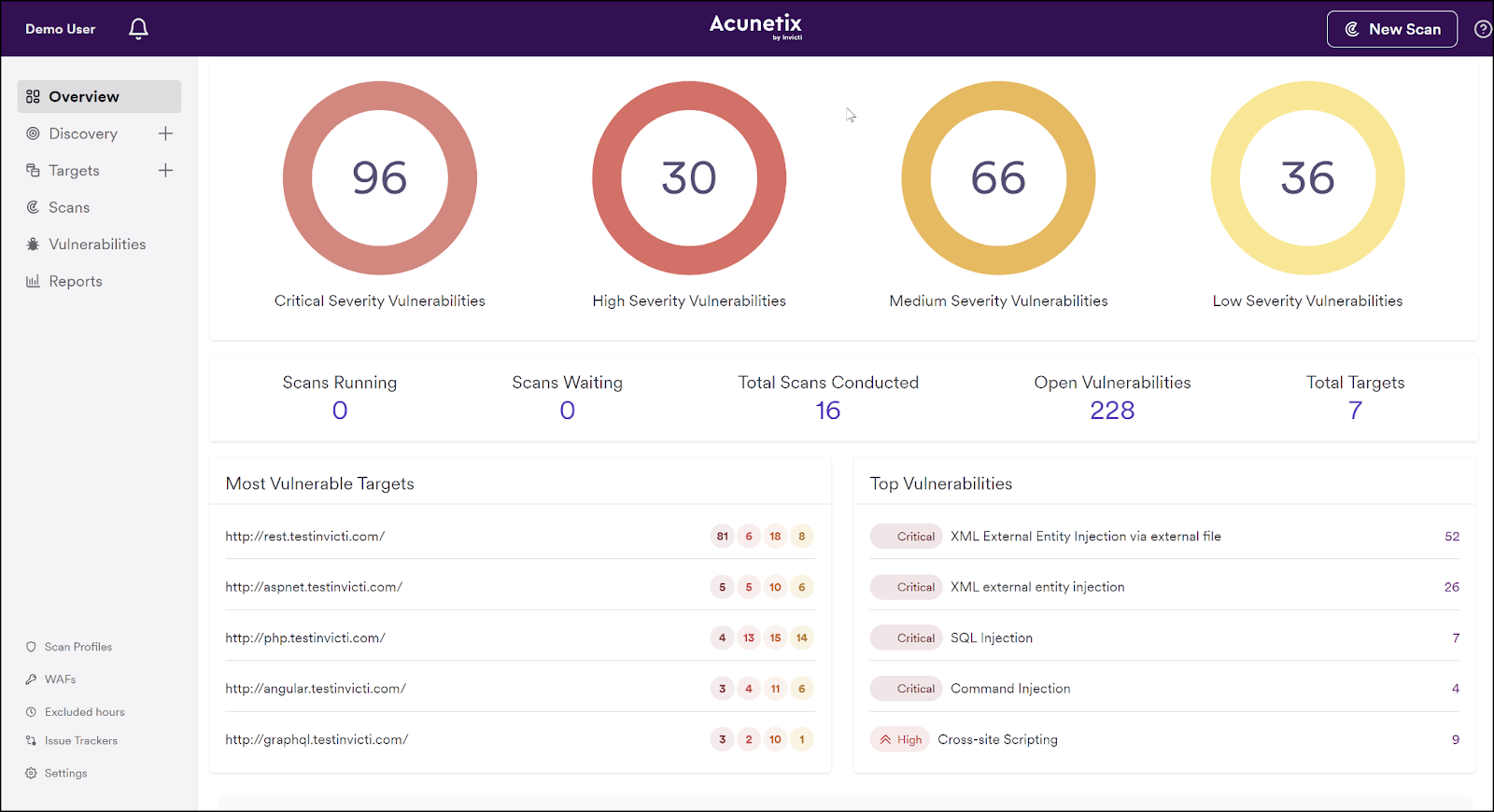Viewport: 1494px width, 812px height.
Task: Click the Scans radar icon
Action: point(33,207)
